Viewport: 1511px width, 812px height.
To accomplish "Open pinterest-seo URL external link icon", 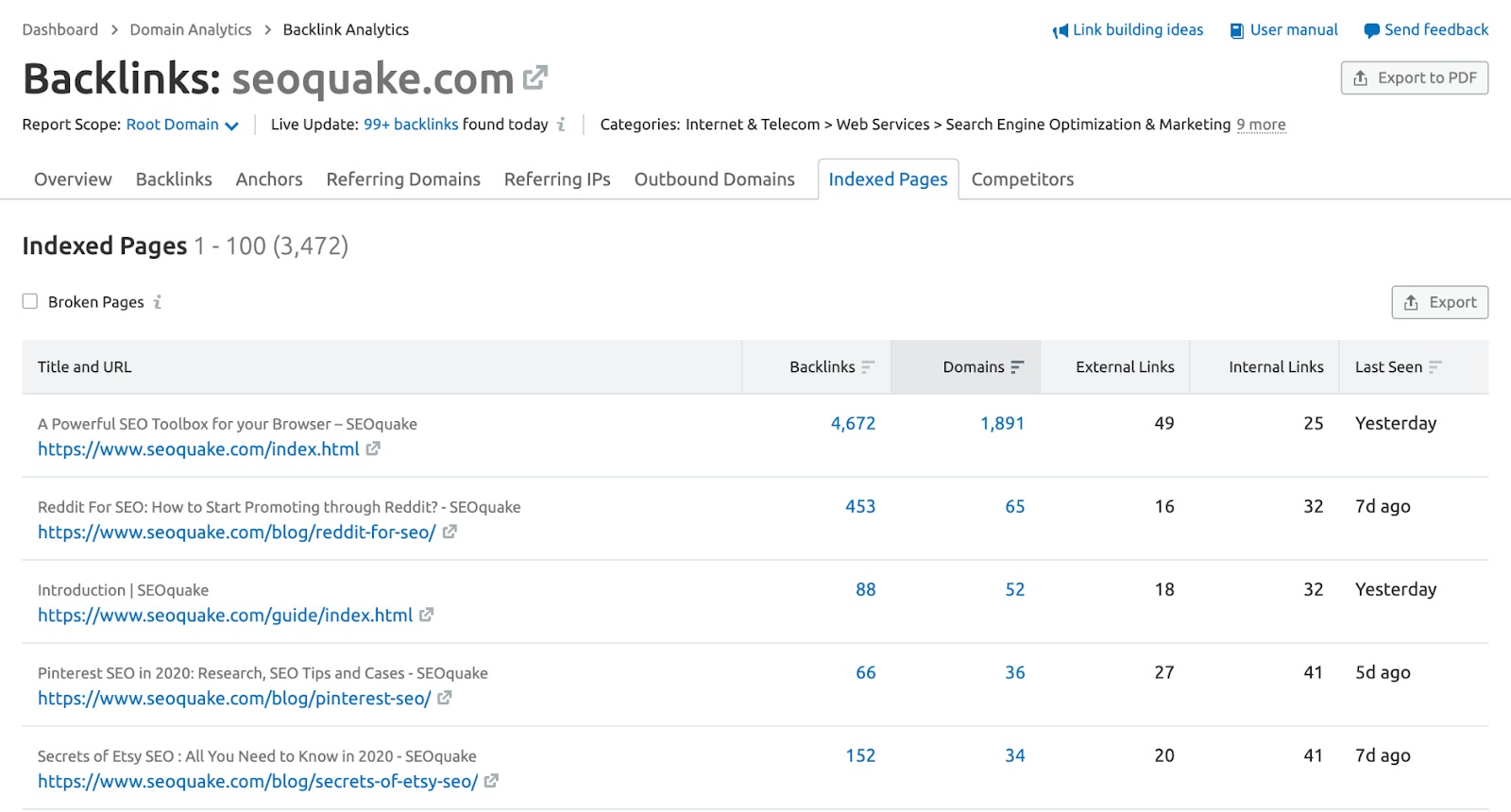I will click(x=445, y=698).
